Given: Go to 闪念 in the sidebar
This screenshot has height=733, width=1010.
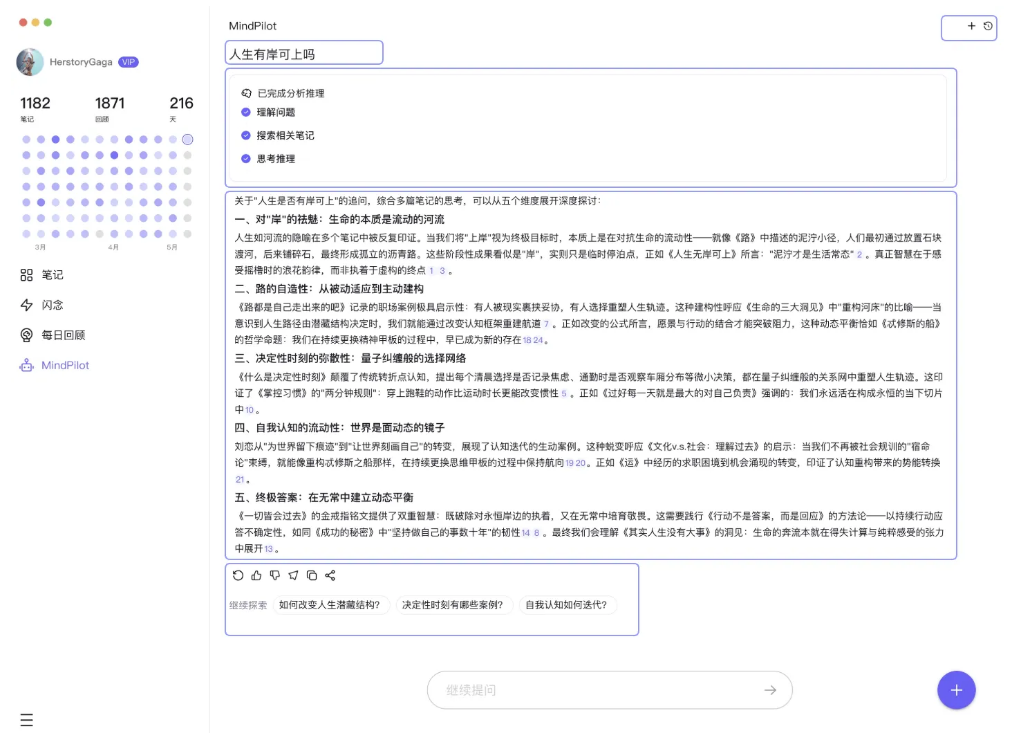Looking at the screenshot, I should point(51,305).
